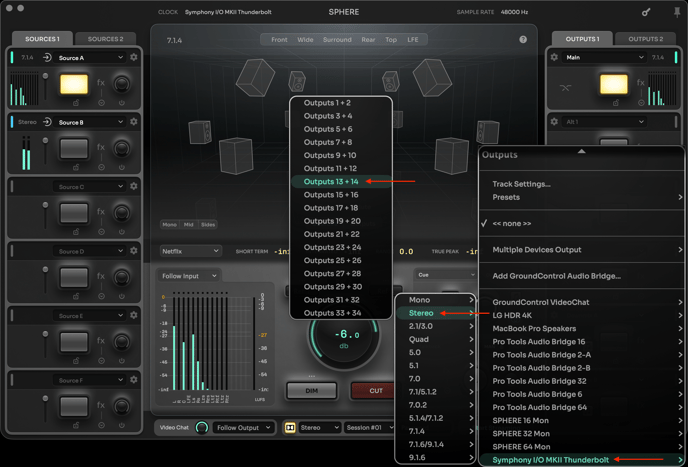Open the Follow Input dropdown
The height and width of the screenshot is (467, 688).
pyautogui.click(x=189, y=275)
